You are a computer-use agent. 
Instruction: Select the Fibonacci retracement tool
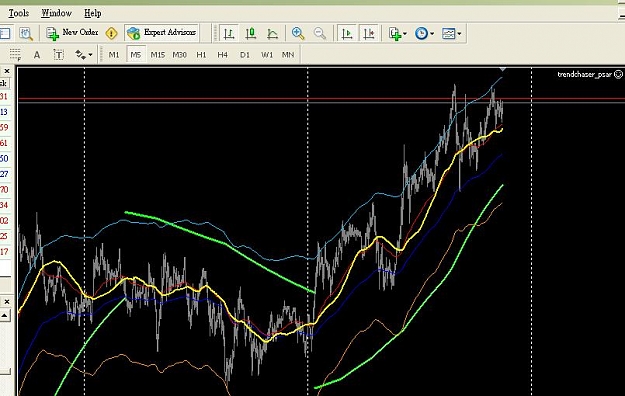pos(15,55)
